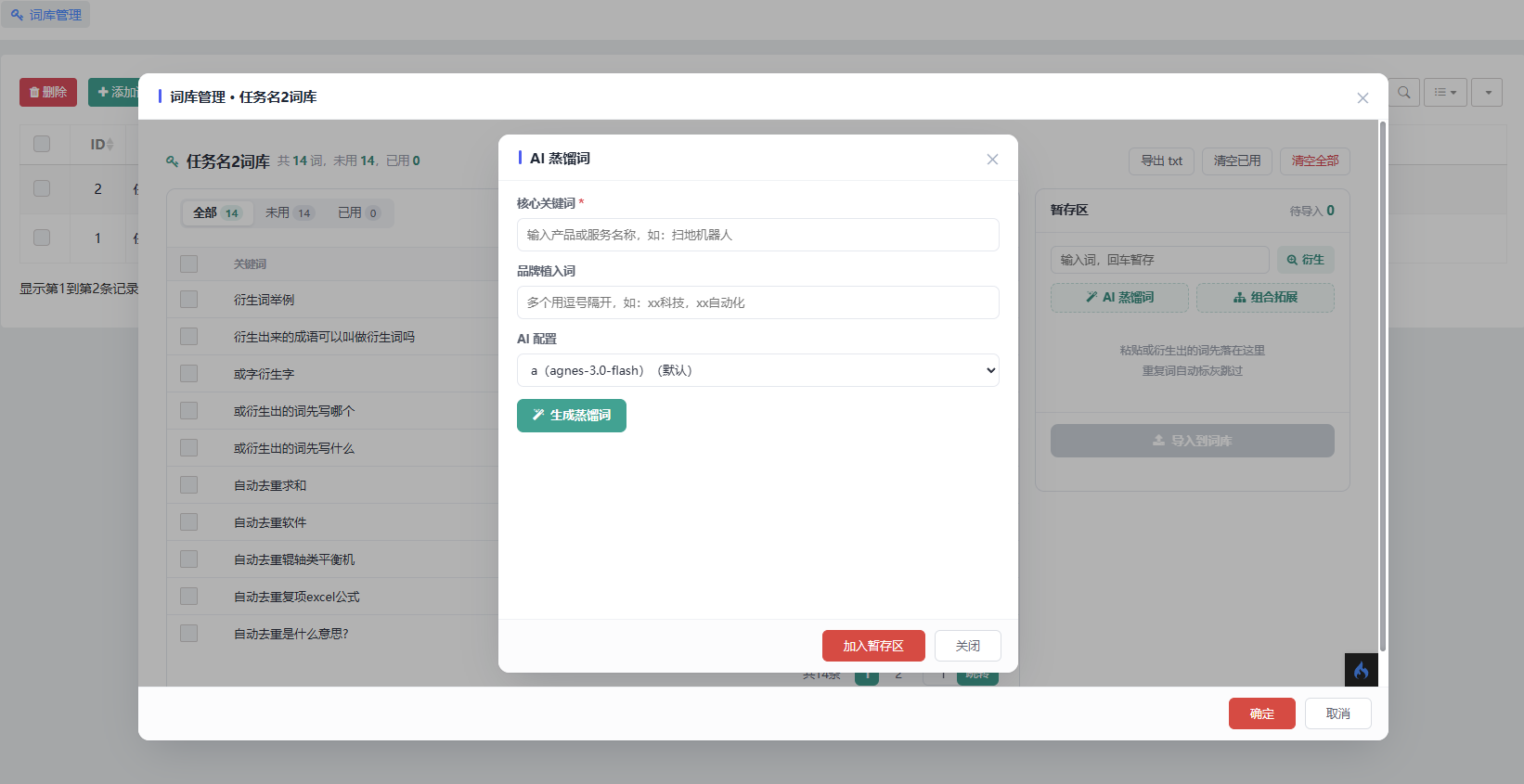Screen dimensions: 1524x784
Task: Click the search magnifier icon in background toolbar
Action: 1404,92
